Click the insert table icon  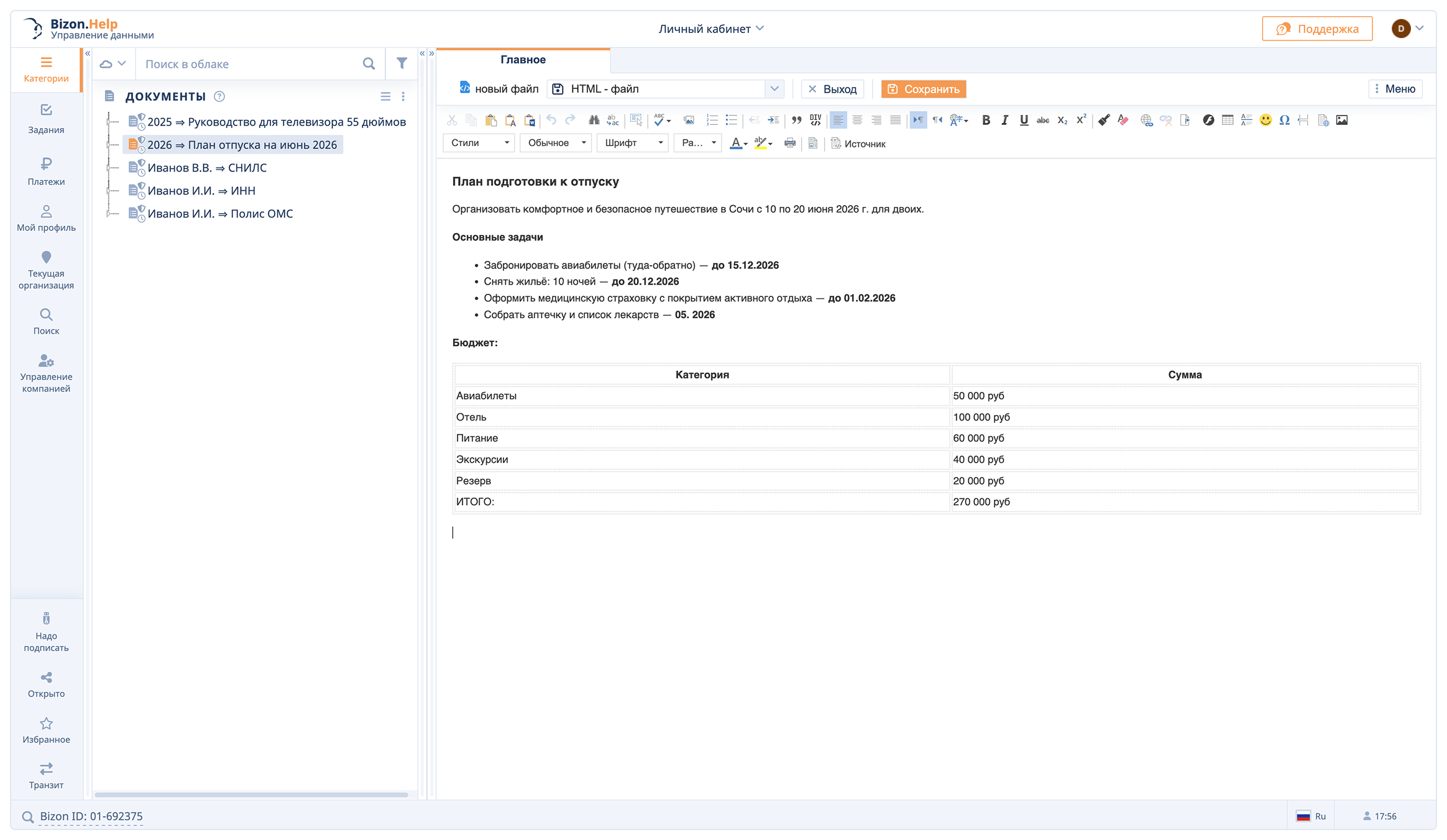(1227, 121)
